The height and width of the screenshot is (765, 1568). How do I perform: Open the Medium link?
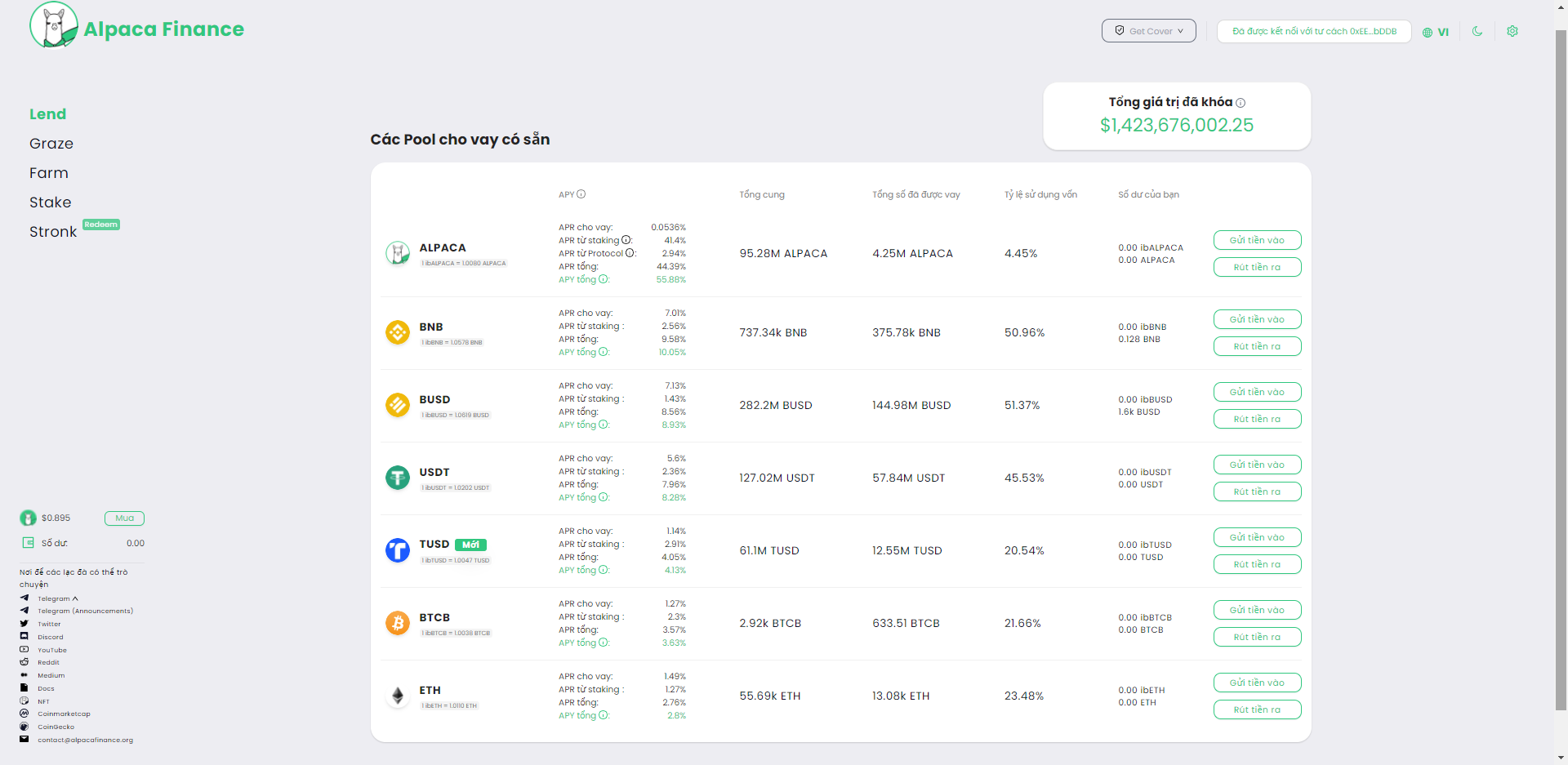tap(51, 675)
